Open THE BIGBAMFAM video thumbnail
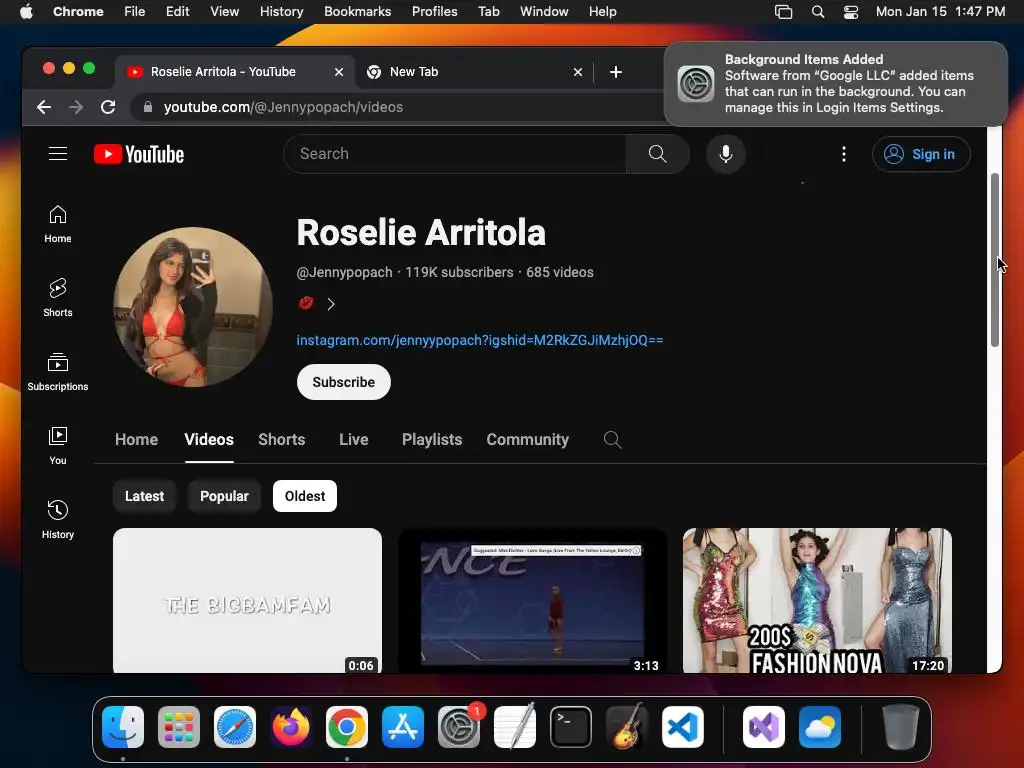Viewport: 1024px width, 768px height. point(248,600)
